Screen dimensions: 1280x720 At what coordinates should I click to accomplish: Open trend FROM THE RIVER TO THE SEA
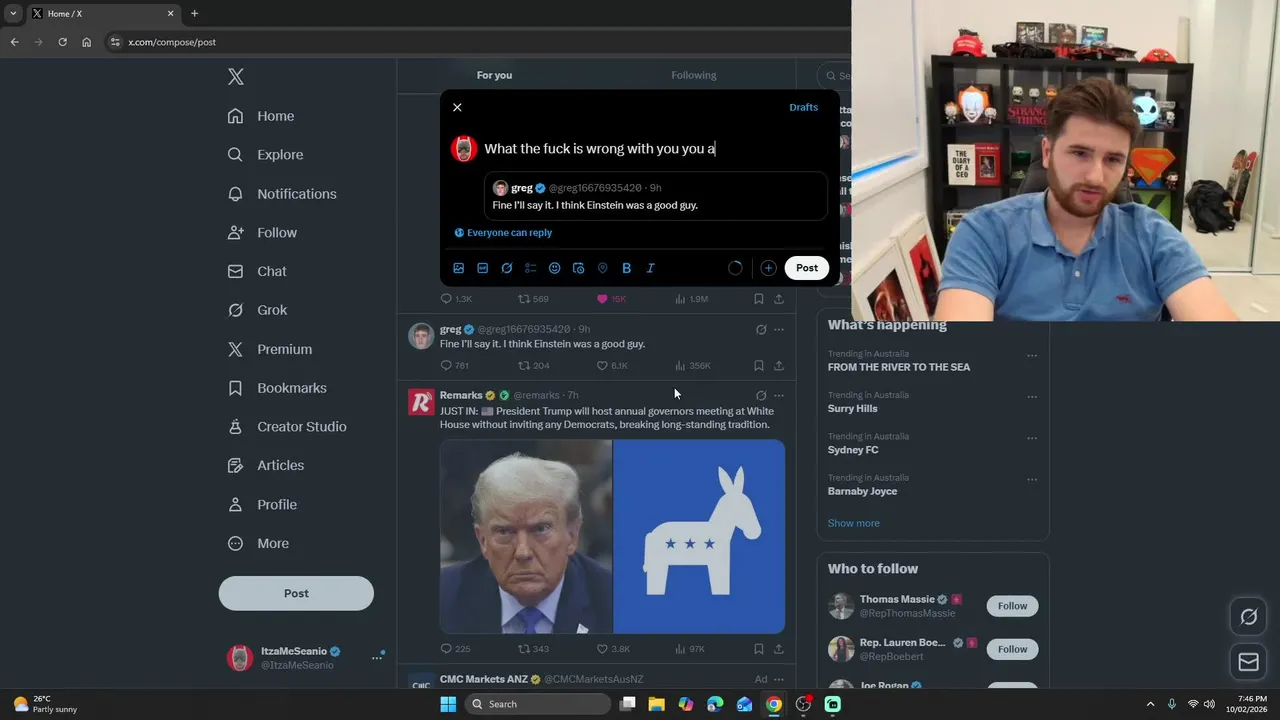pyautogui.click(x=899, y=367)
